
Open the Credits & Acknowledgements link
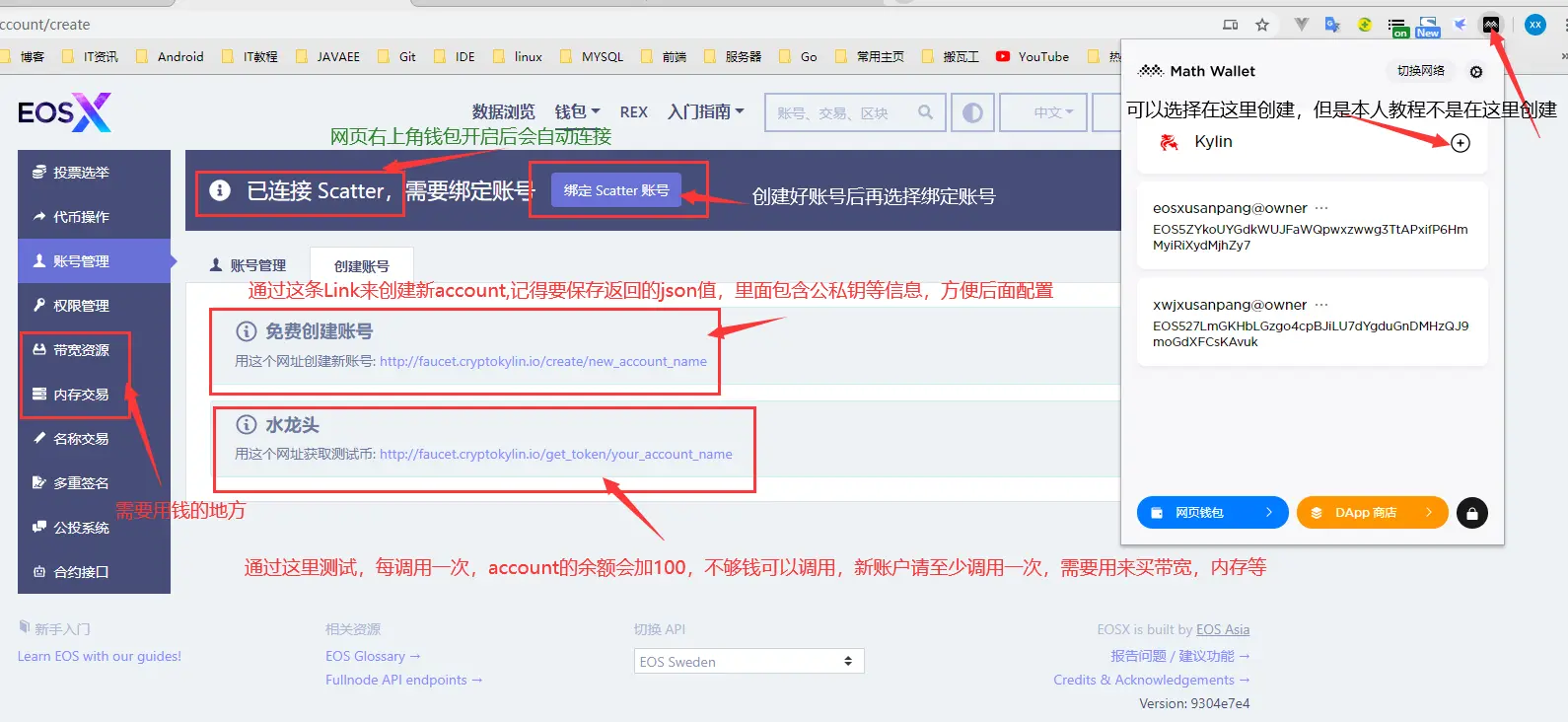(1152, 680)
